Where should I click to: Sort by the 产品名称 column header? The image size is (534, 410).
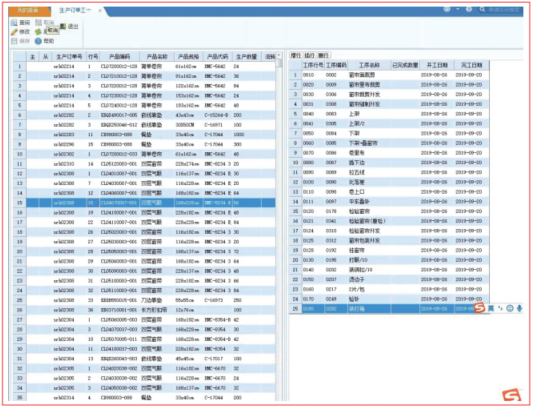click(x=157, y=57)
